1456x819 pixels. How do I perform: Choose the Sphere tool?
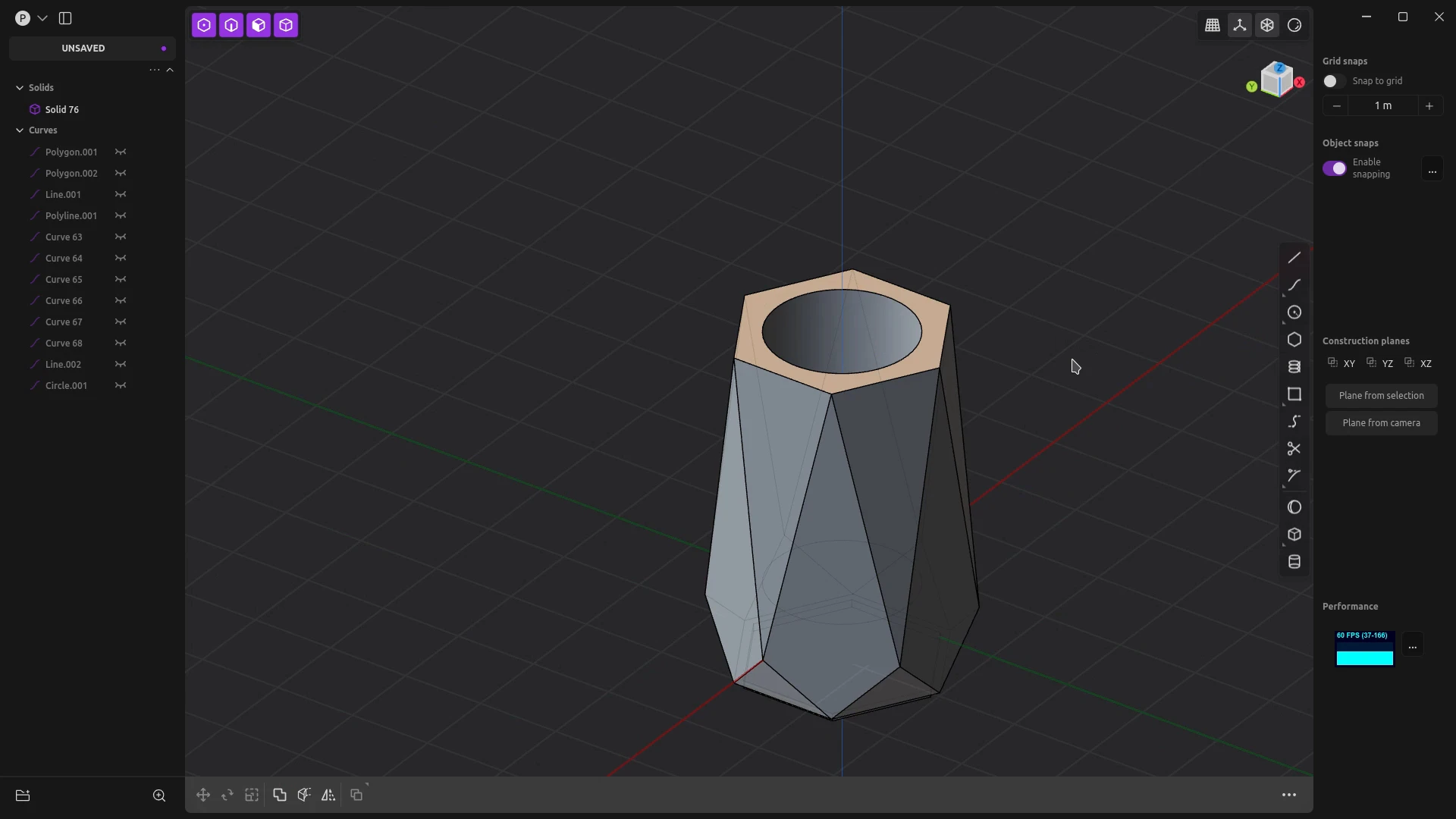click(x=1294, y=507)
